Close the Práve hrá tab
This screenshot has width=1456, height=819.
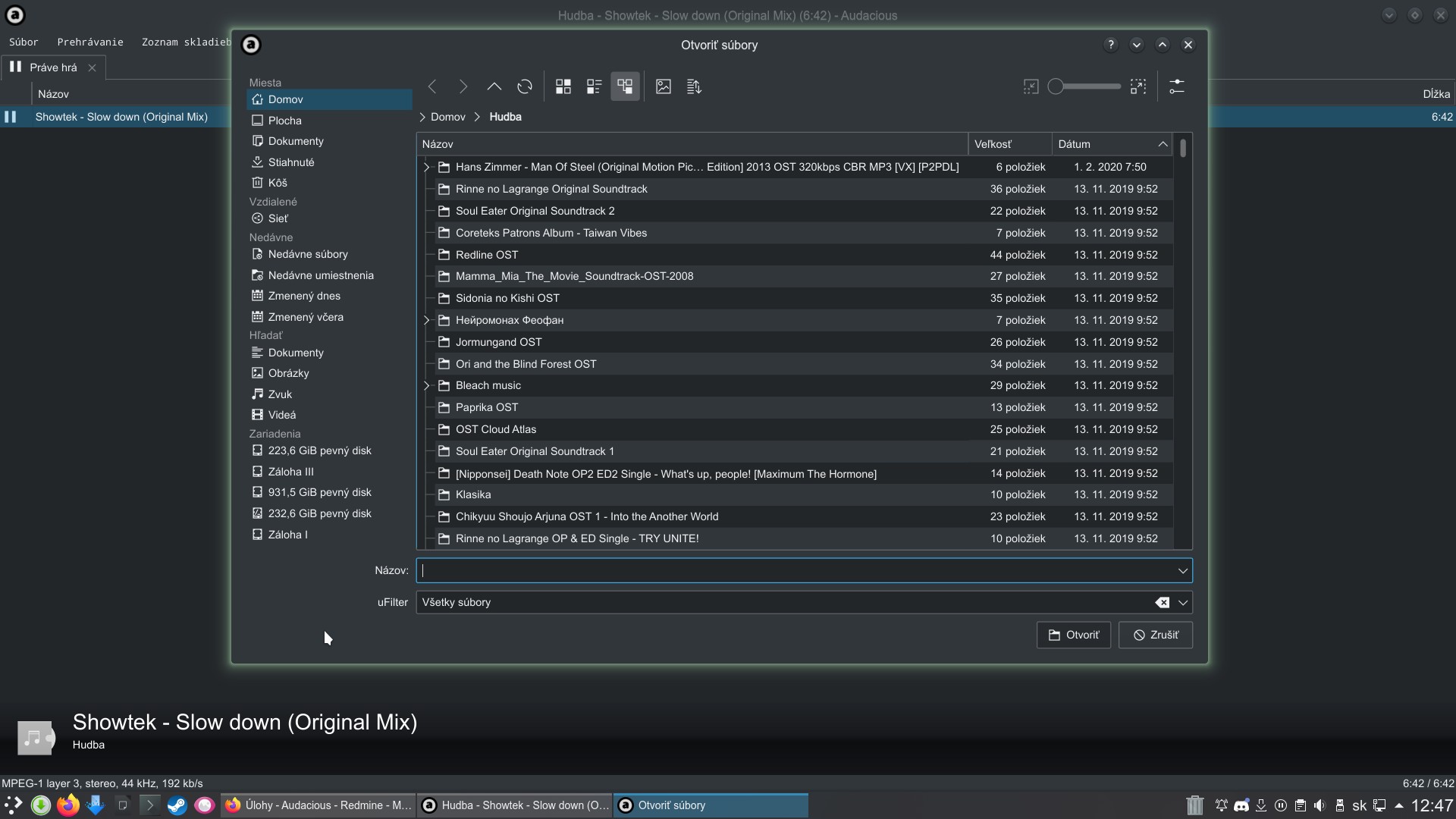click(92, 67)
